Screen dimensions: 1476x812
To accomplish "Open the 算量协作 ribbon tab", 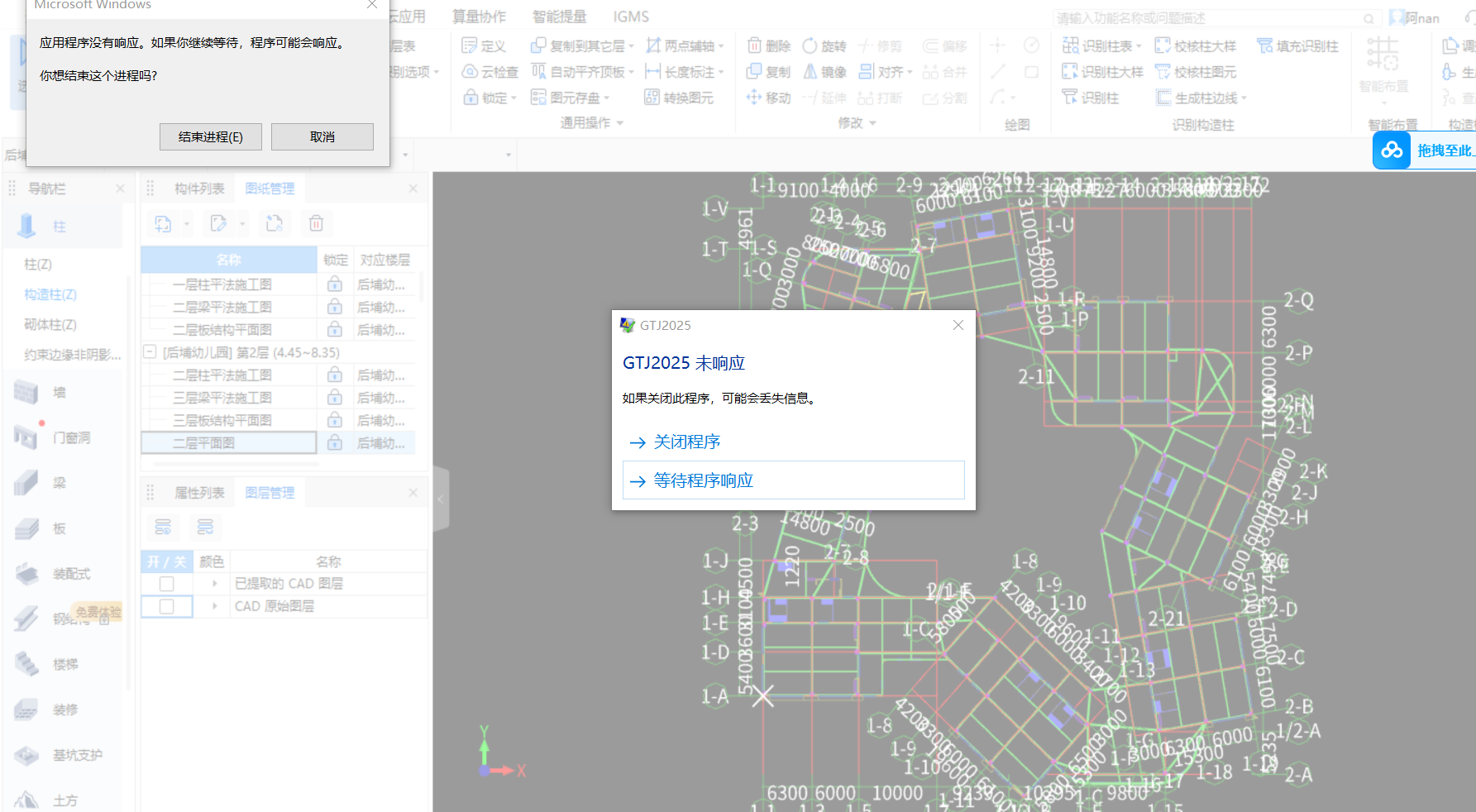I will tap(479, 17).
